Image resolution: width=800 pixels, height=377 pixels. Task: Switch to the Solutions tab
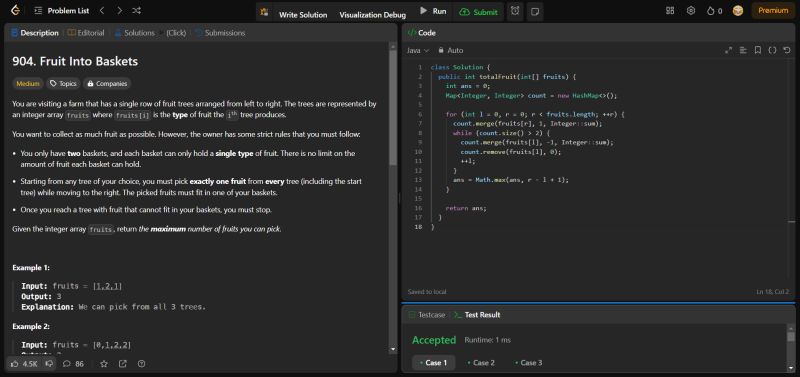coord(134,33)
